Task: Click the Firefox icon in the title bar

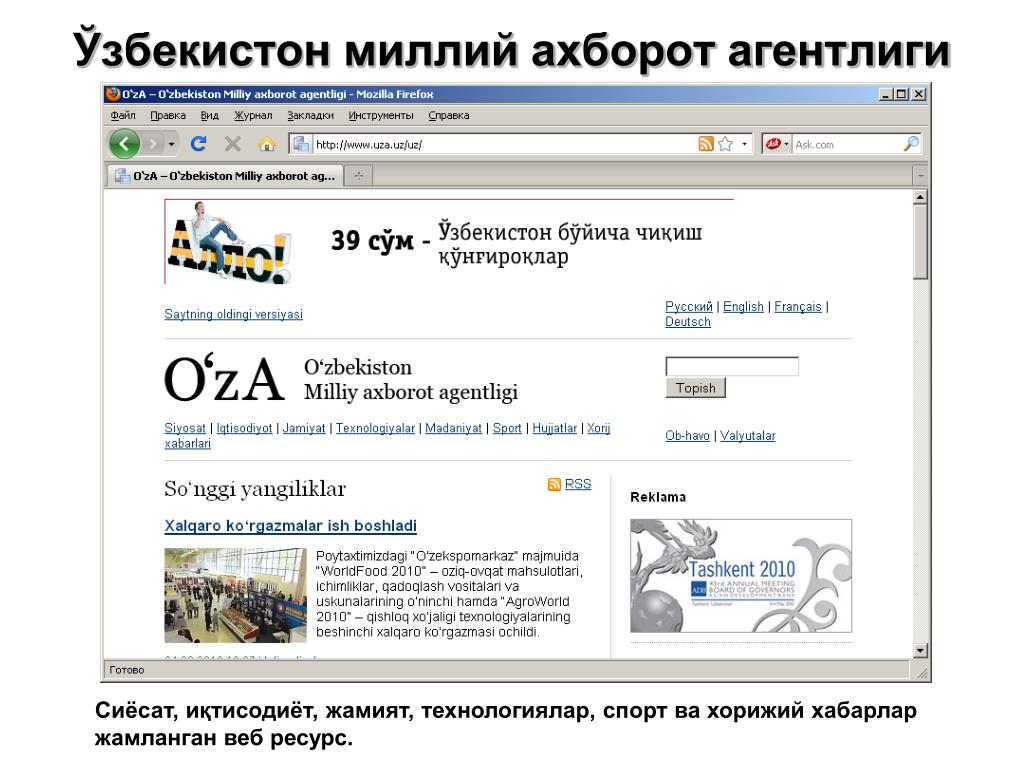Action: 114,94
